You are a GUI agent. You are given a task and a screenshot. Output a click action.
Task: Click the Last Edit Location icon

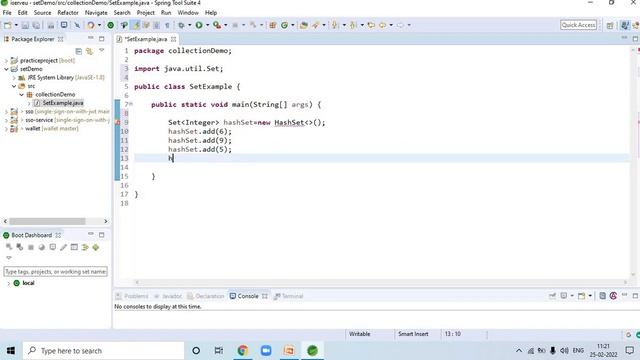tap(371, 25)
